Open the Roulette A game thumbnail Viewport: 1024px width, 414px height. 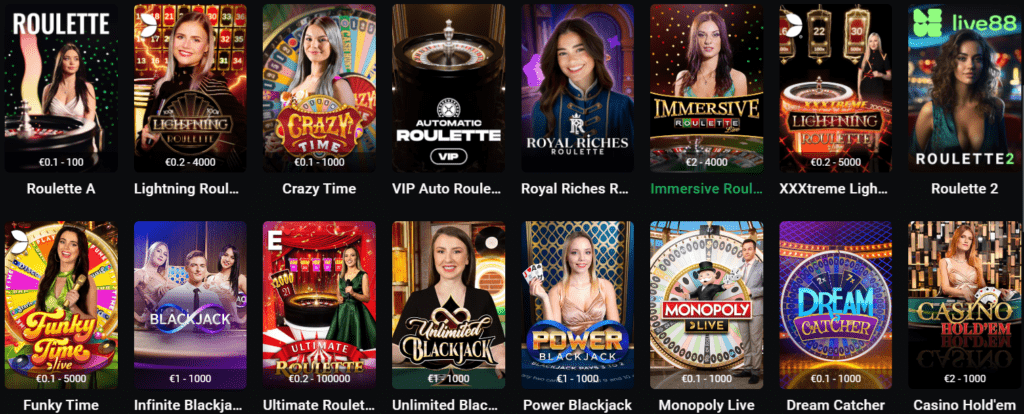pyautogui.click(x=61, y=88)
